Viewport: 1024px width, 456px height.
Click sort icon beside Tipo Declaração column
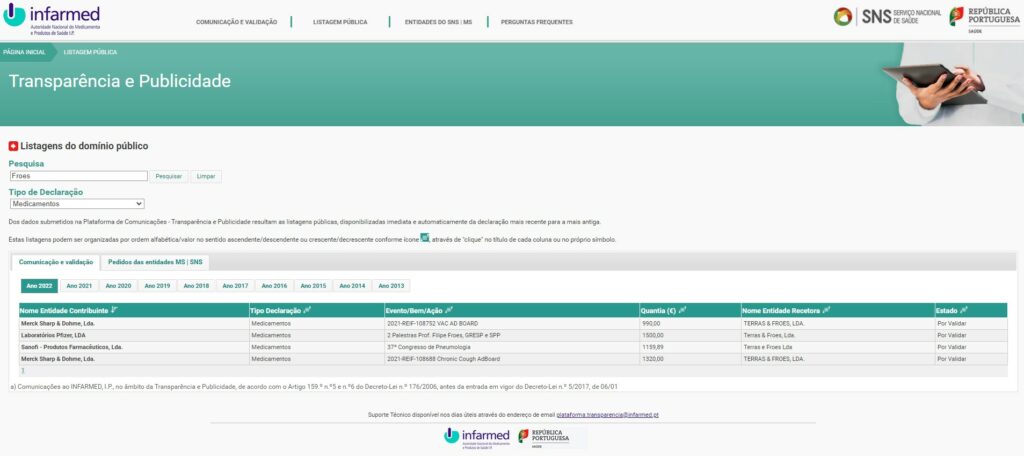(306, 310)
